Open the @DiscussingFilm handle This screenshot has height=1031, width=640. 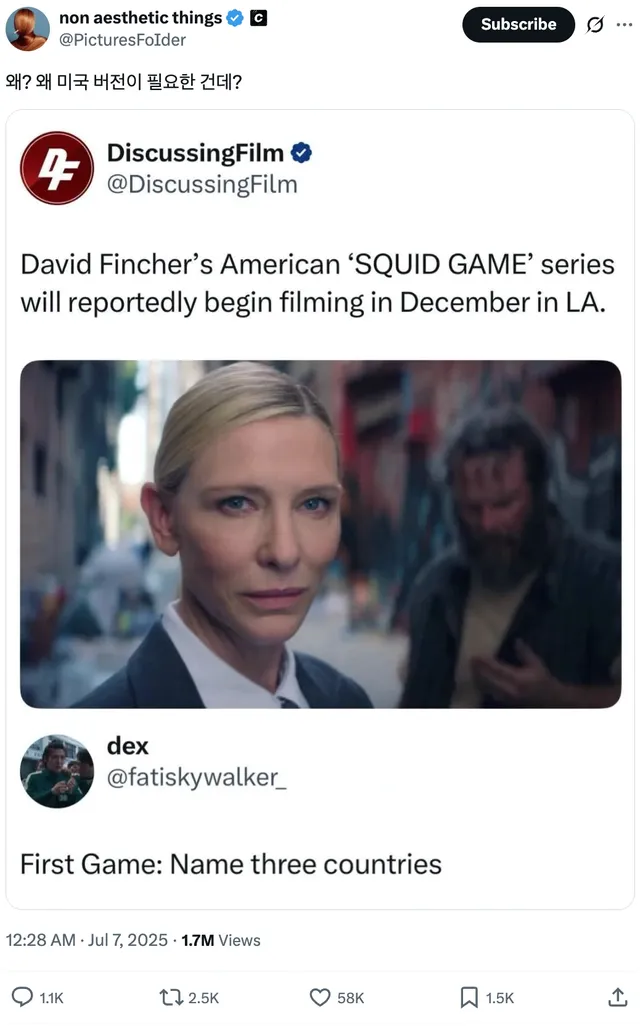pyautogui.click(x=202, y=184)
